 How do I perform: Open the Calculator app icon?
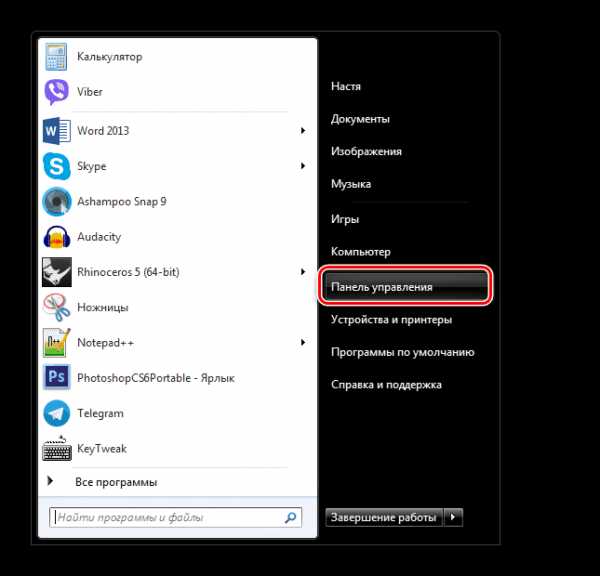click(56, 57)
